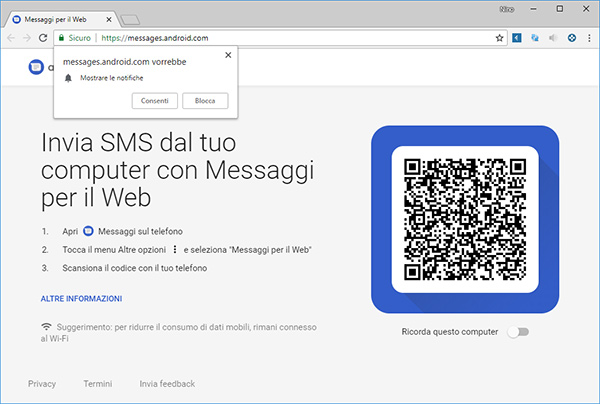Go forward with the browser forward arrow
Screen dimensions: 600x404
point(27,38)
